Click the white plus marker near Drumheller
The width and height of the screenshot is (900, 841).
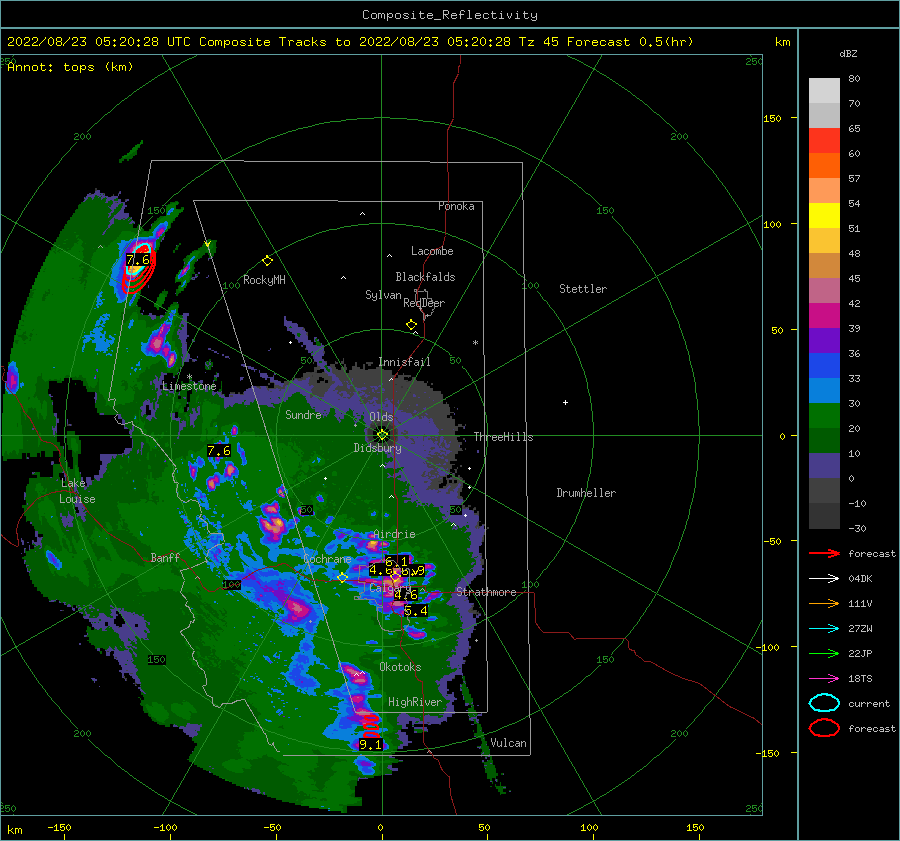[x=565, y=402]
